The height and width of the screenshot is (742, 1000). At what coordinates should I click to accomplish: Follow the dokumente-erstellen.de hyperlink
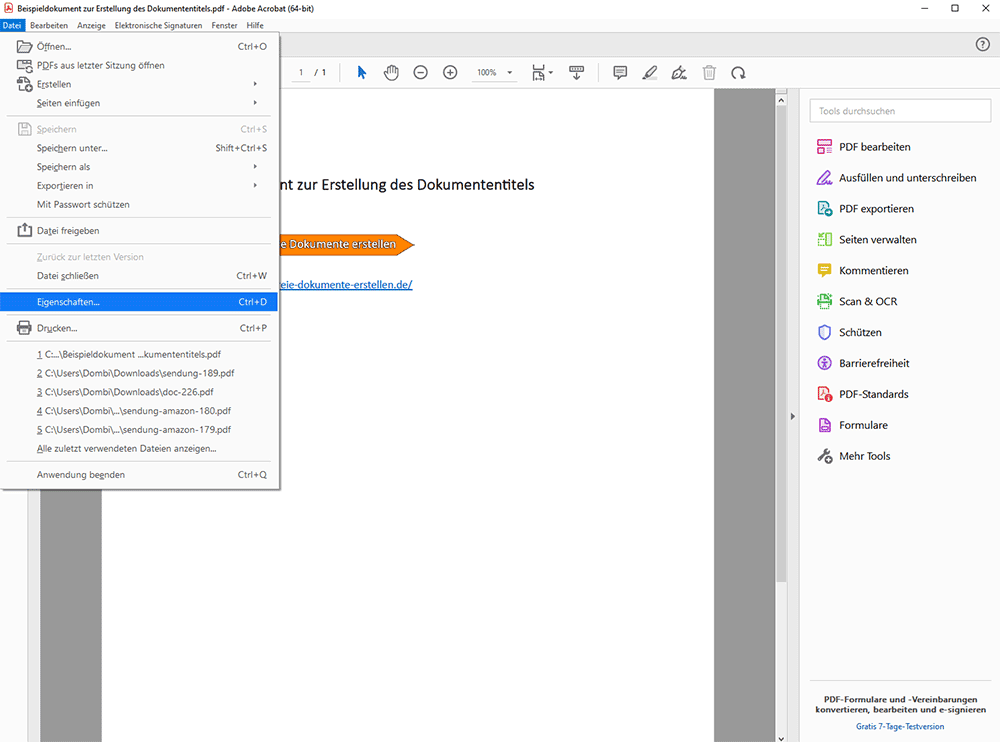click(x=346, y=285)
